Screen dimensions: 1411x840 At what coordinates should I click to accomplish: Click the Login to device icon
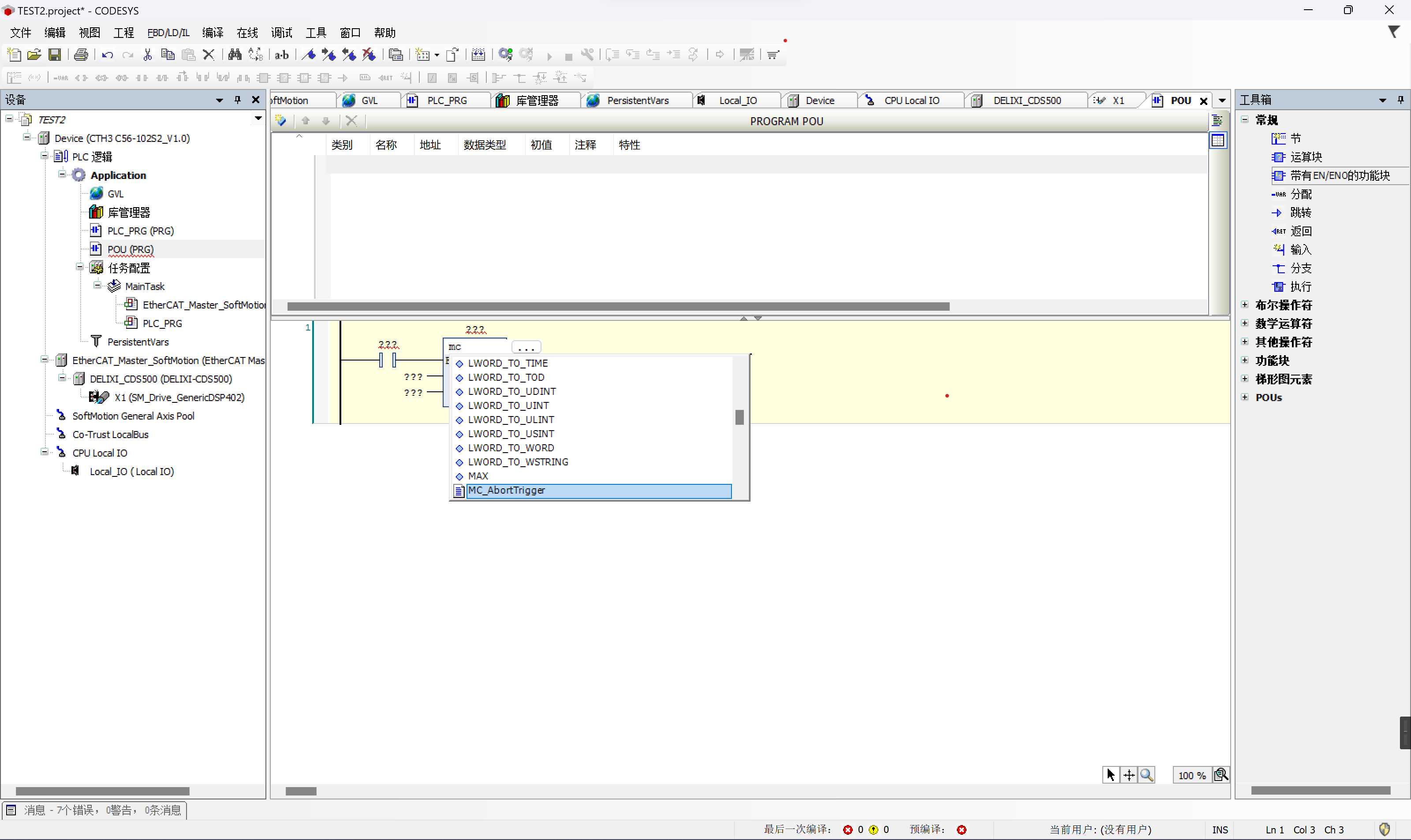click(x=506, y=55)
